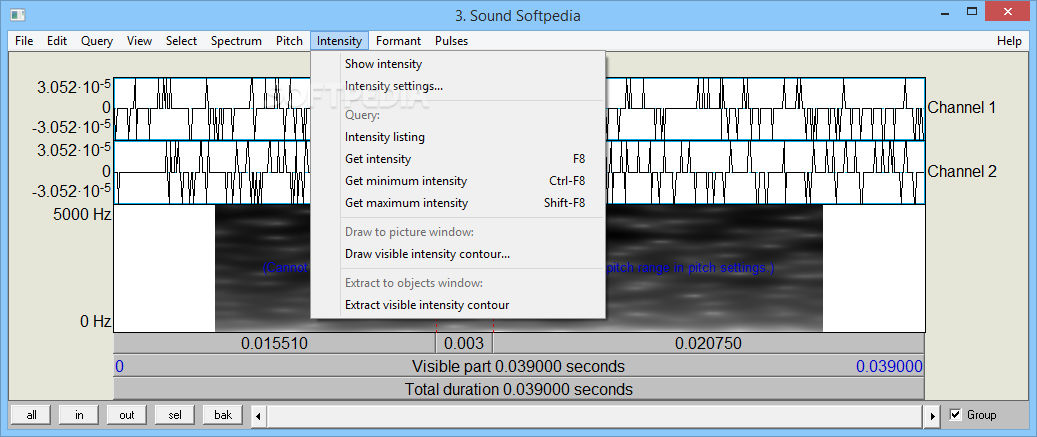Screen dimensions: 1037x437
Task: Close the open Intensity menu
Action: click(339, 41)
